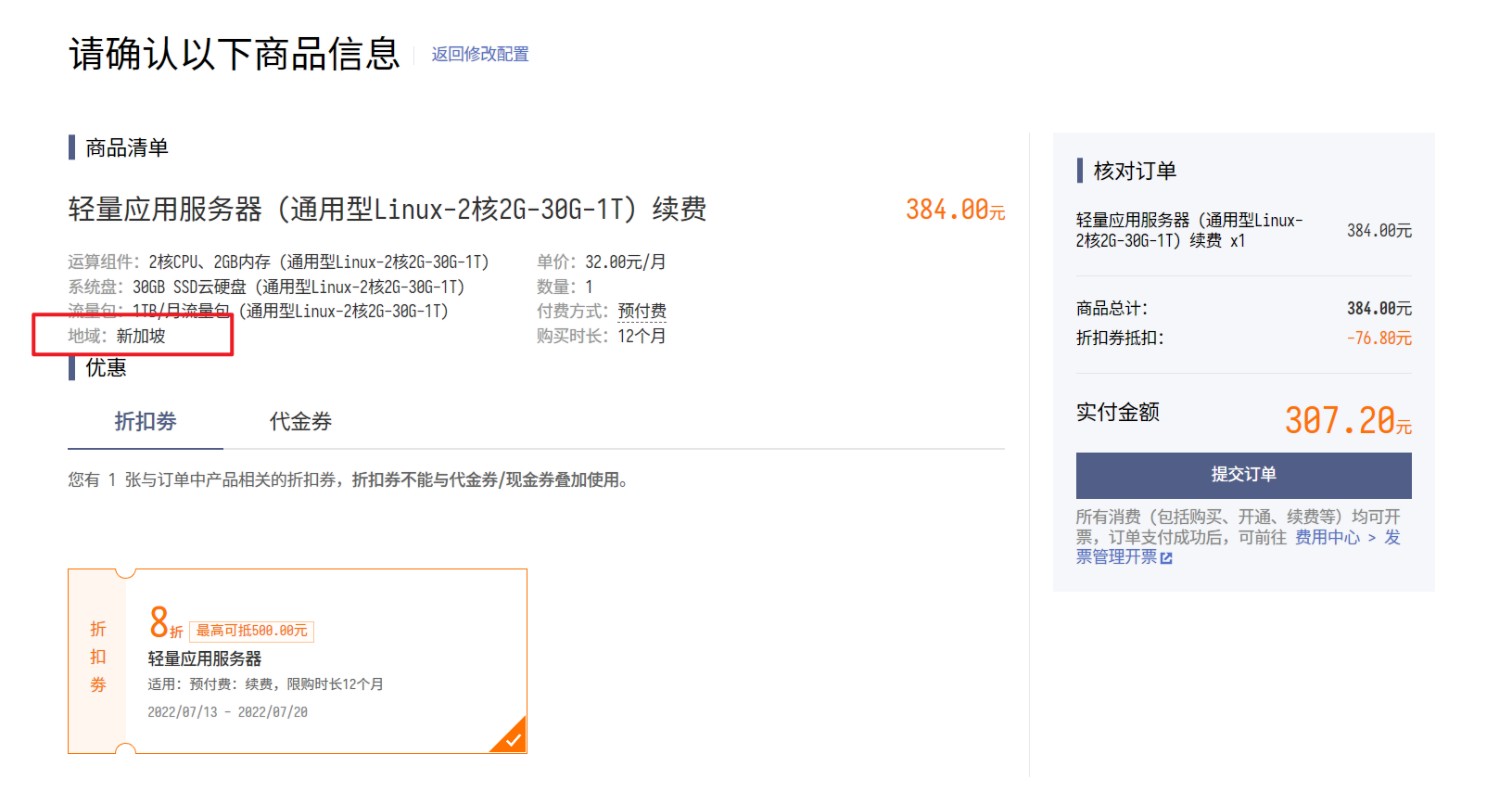The height and width of the screenshot is (792, 1512).
Task: Click the 付费方式 label
Action: pyautogui.click(x=572, y=312)
